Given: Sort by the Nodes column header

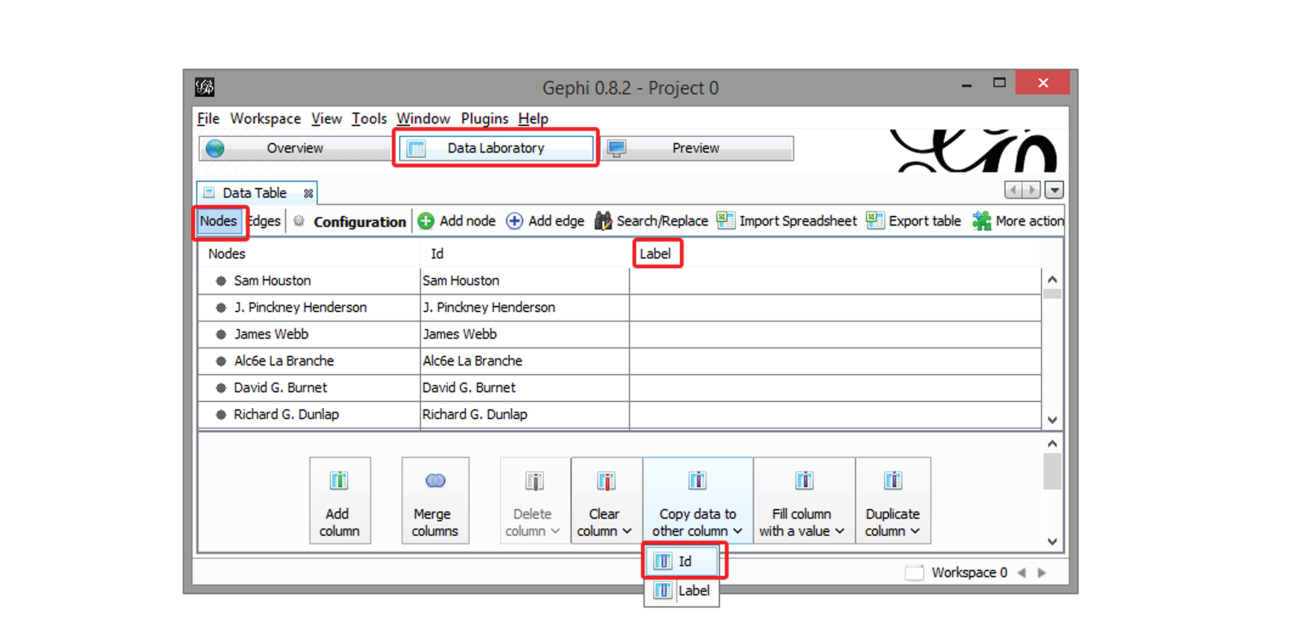Looking at the screenshot, I should [x=308, y=254].
